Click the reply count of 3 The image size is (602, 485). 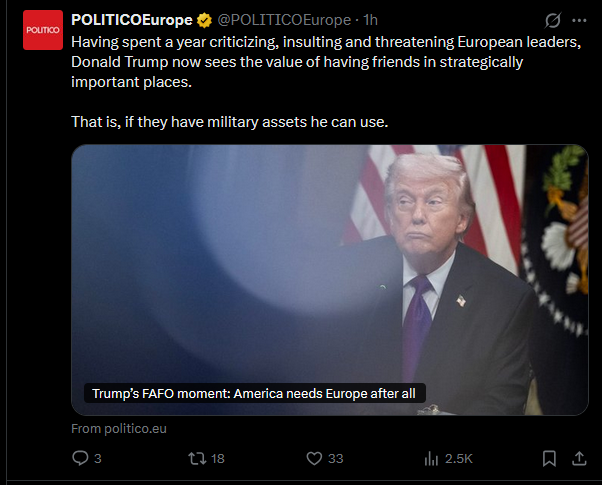[97, 458]
